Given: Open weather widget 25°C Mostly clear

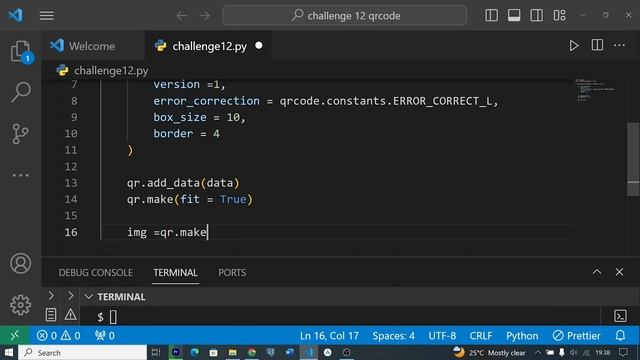Looking at the screenshot, I should [x=489, y=352].
